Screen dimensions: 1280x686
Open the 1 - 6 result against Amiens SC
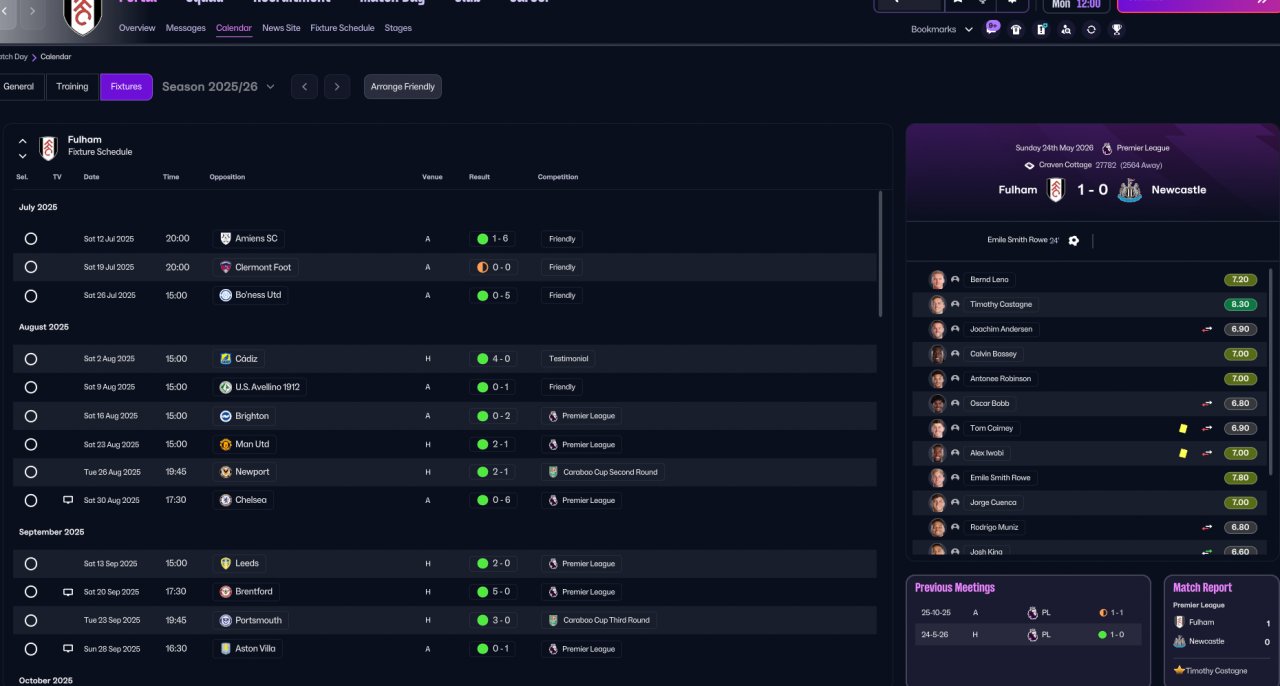[x=493, y=239]
